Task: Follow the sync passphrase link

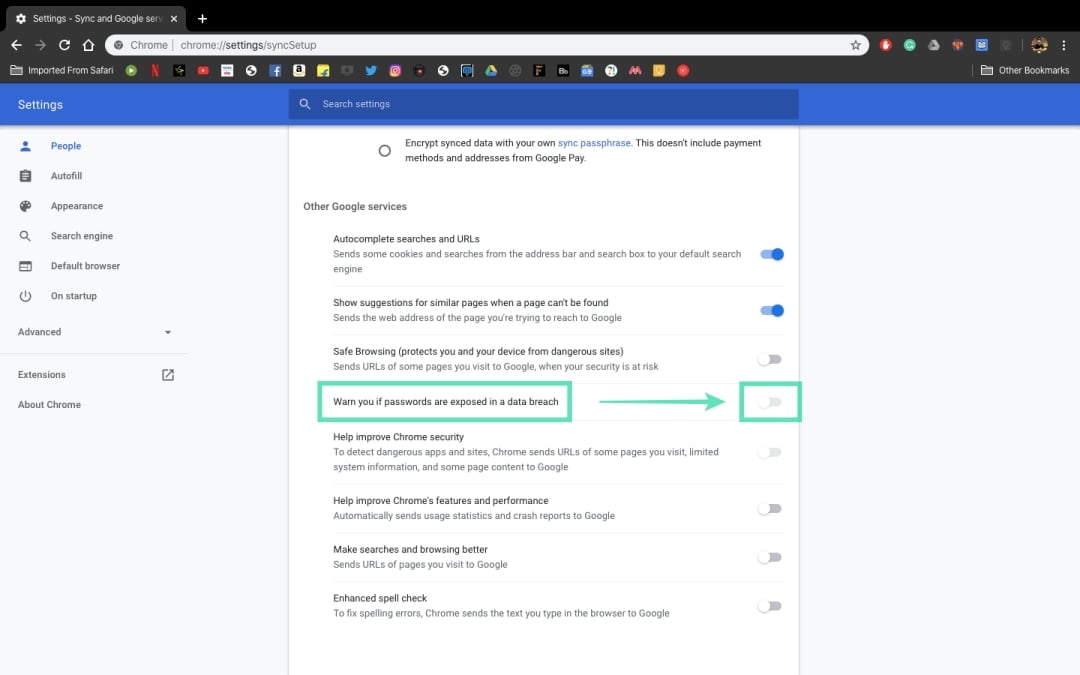Action: point(594,143)
